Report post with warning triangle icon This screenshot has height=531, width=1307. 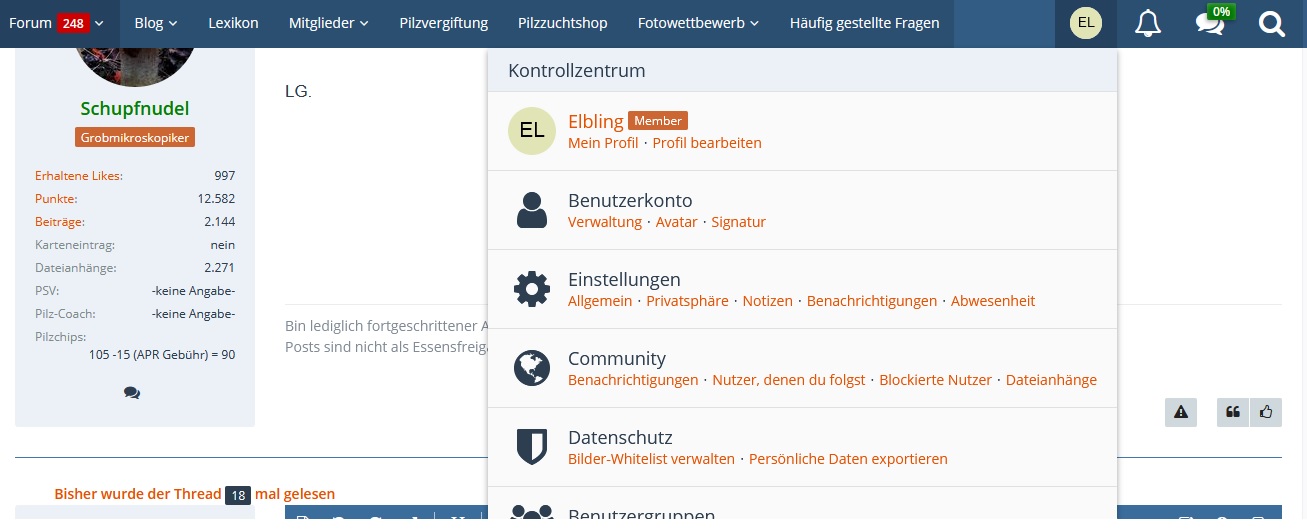coord(1180,411)
